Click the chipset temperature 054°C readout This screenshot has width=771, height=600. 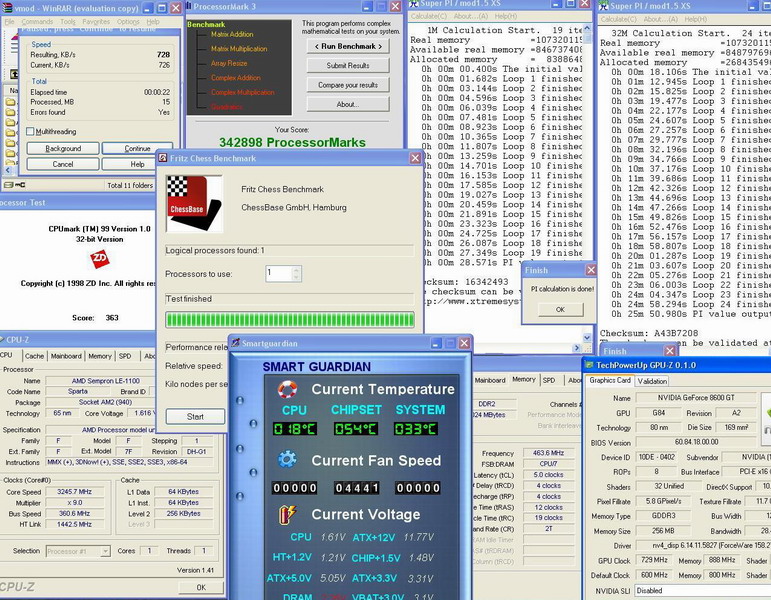point(356,428)
